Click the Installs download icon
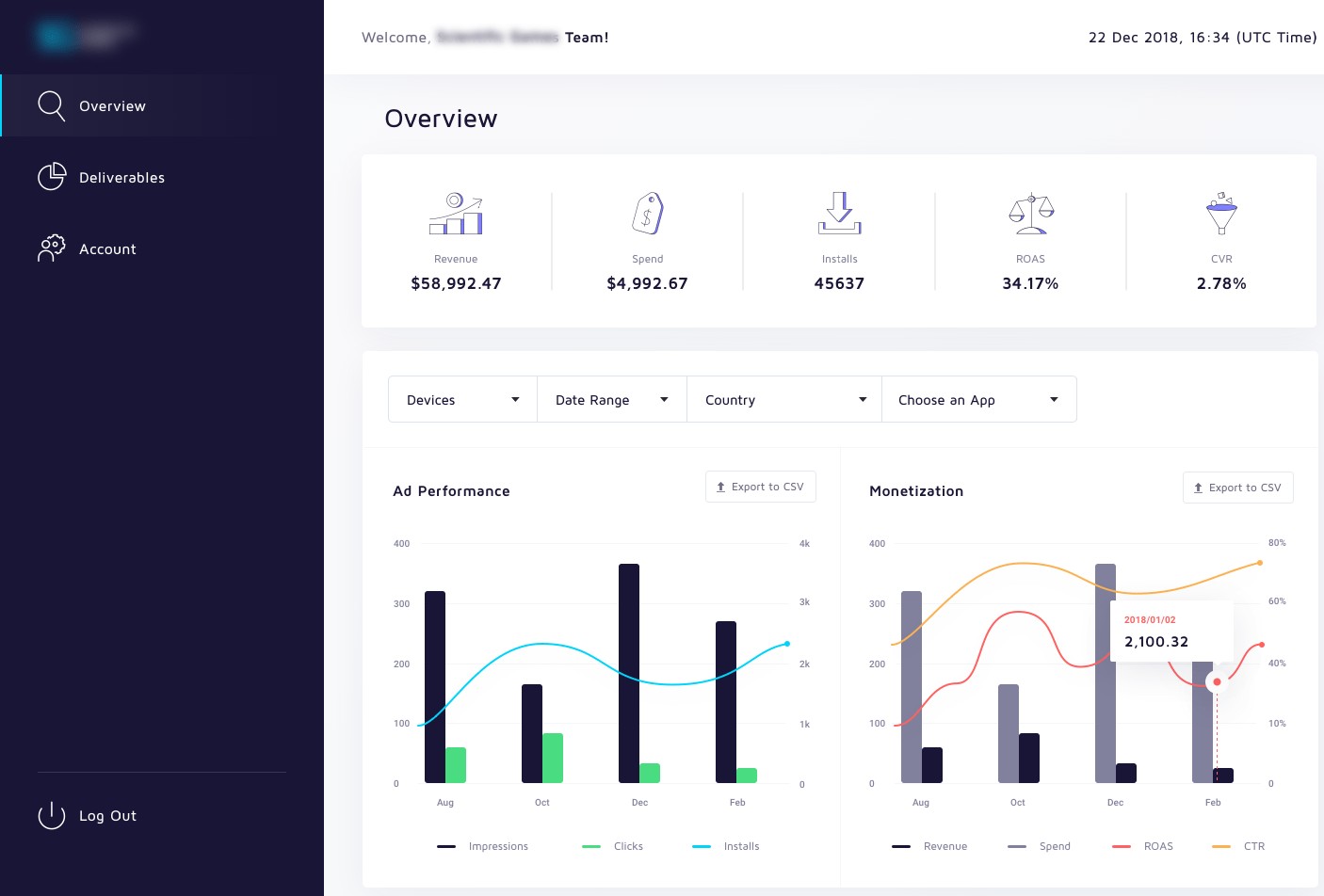Viewport: 1324px width, 896px height. tap(839, 214)
